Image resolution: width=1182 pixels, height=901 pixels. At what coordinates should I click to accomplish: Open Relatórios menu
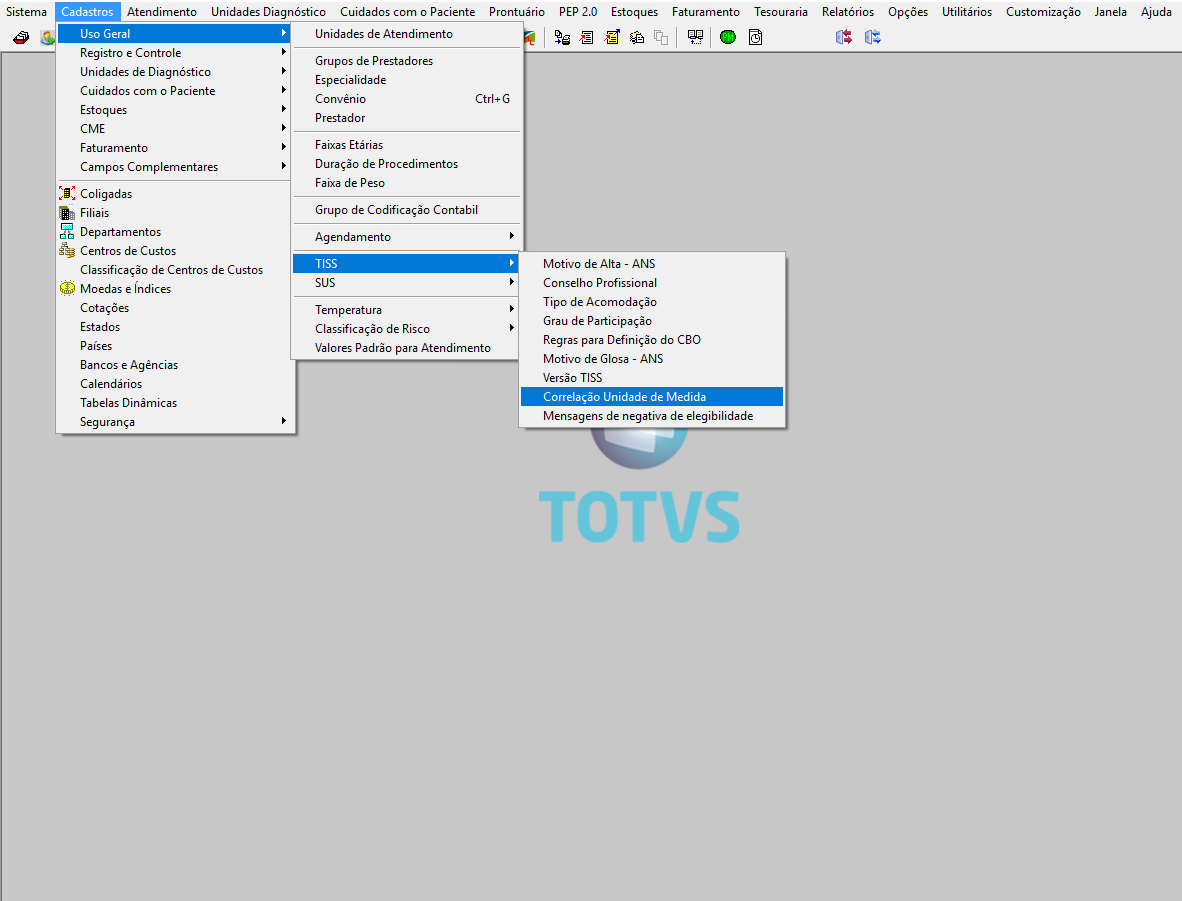pos(848,12)
